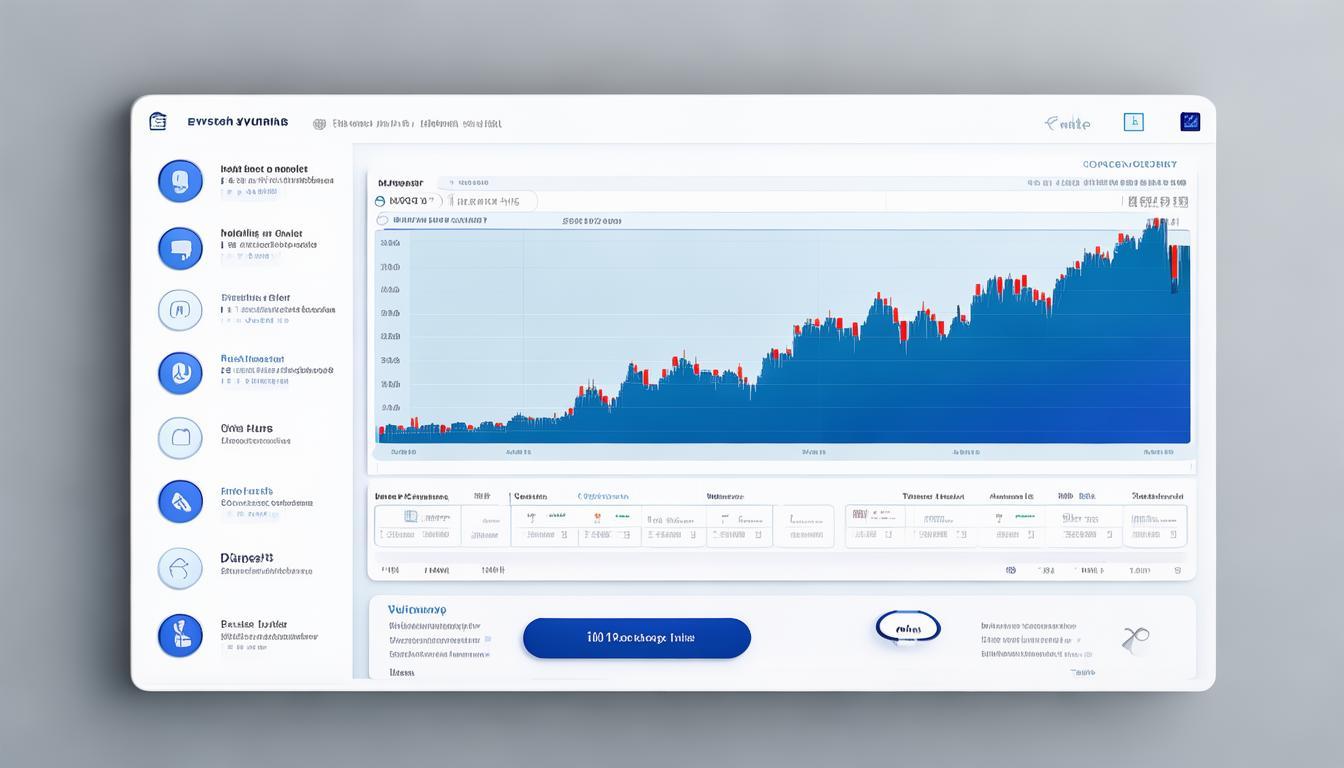Click the cursive text link in header

pyautogui.click(x=1067, y=124)
